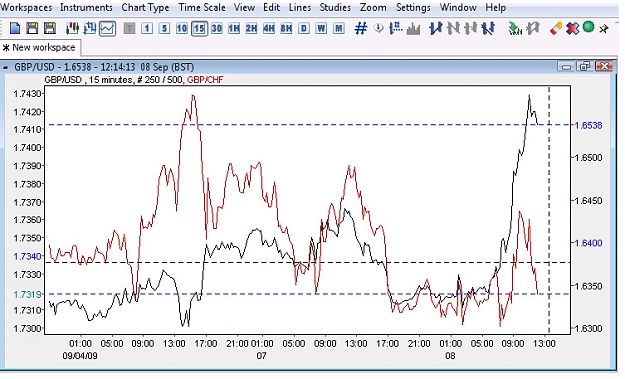This screenshot has width=625, height=379.
Task: Click the green arrow study icon
Action: coord(515,28)
